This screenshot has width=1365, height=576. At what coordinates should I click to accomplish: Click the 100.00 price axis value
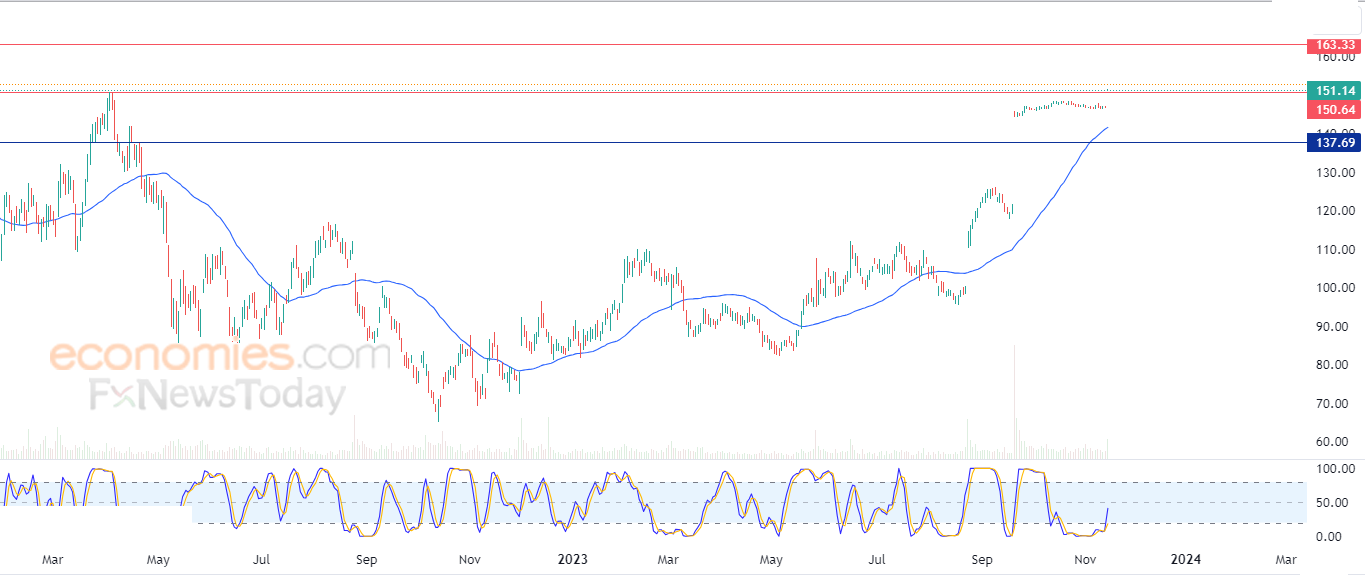click(1336, 288)
